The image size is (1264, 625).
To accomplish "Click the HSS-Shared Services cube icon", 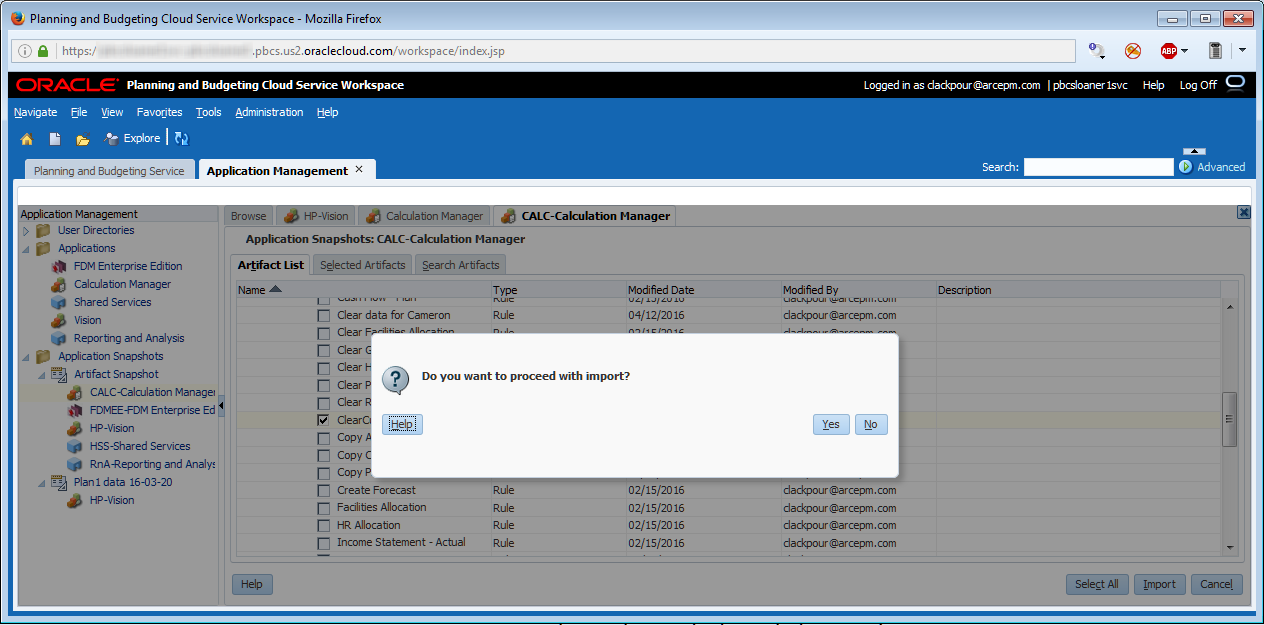I will point(74,446).
